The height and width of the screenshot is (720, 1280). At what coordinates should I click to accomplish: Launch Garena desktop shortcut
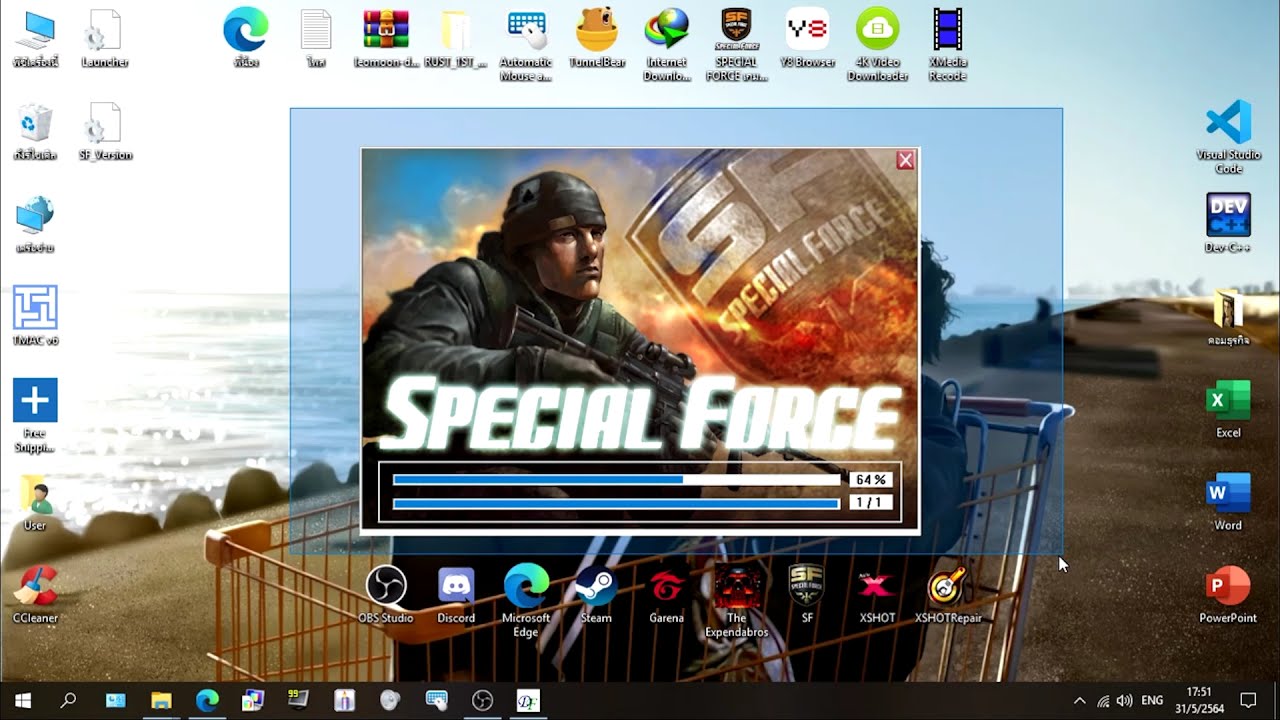tap(666, 594)
